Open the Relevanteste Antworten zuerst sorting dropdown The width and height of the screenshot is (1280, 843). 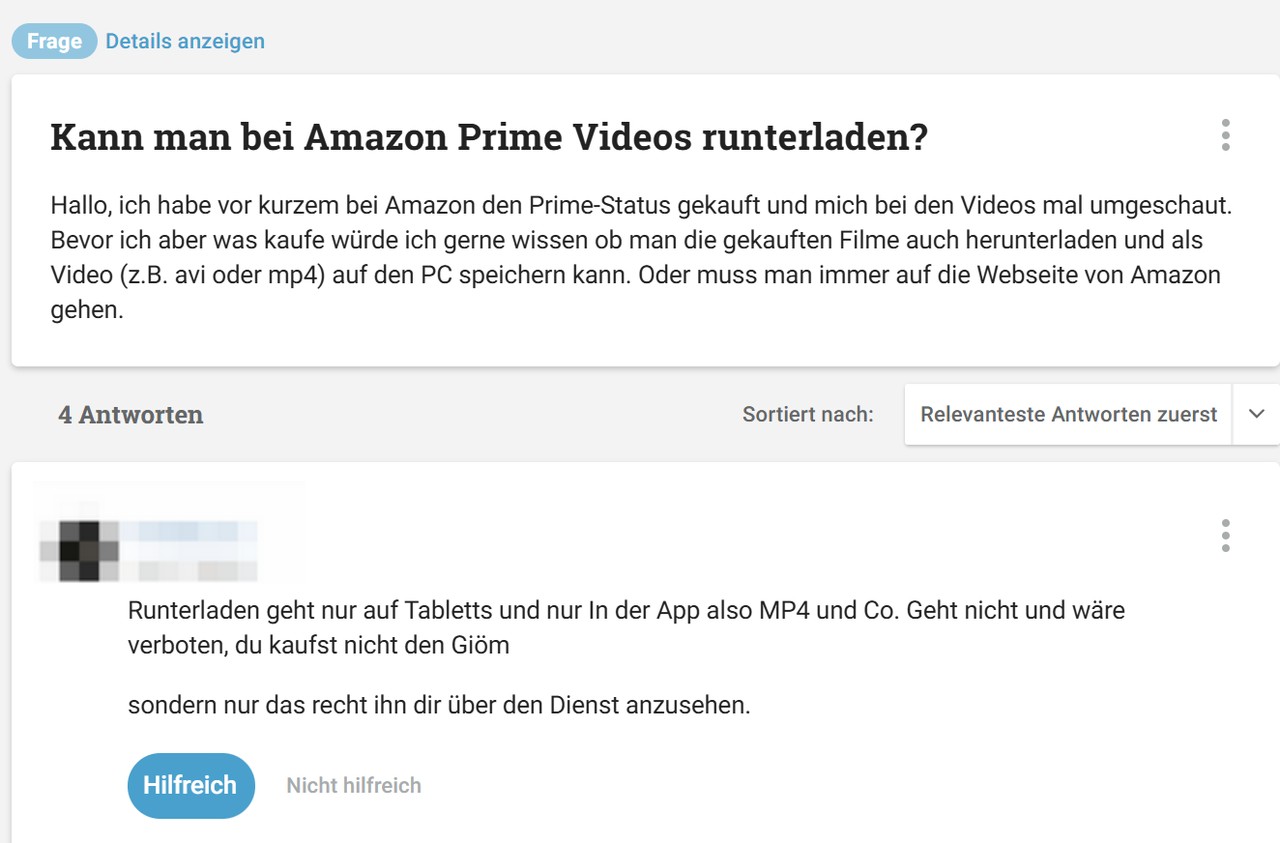click(x=1066, y=413)
